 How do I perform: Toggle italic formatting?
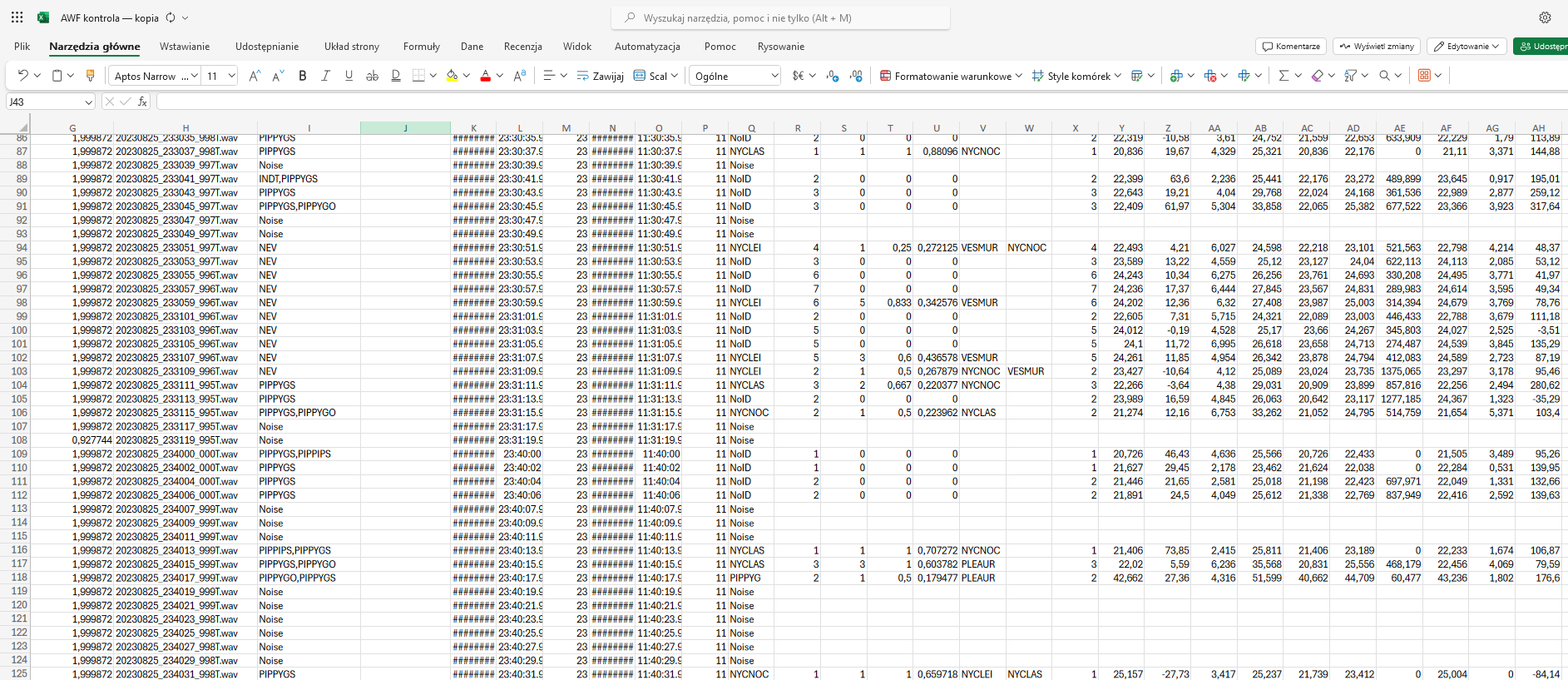pos(325,76)
